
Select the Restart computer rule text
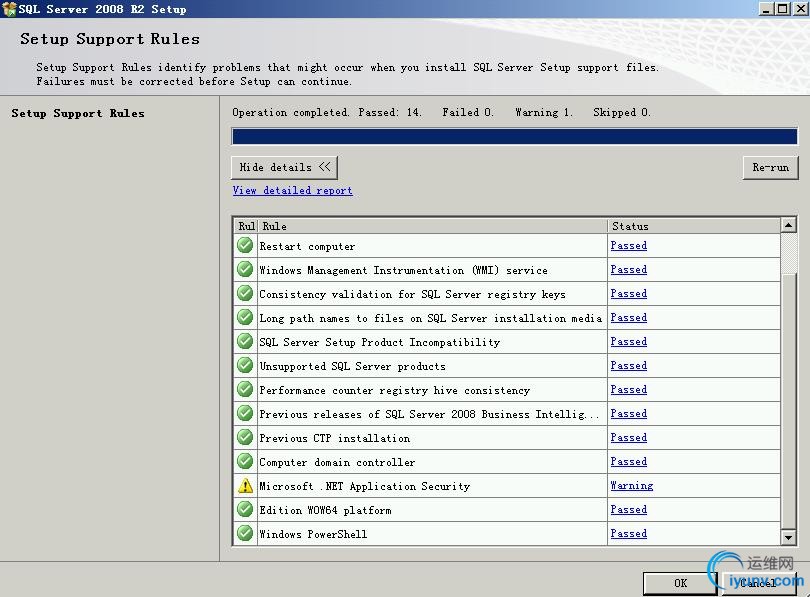pos(307,246)
